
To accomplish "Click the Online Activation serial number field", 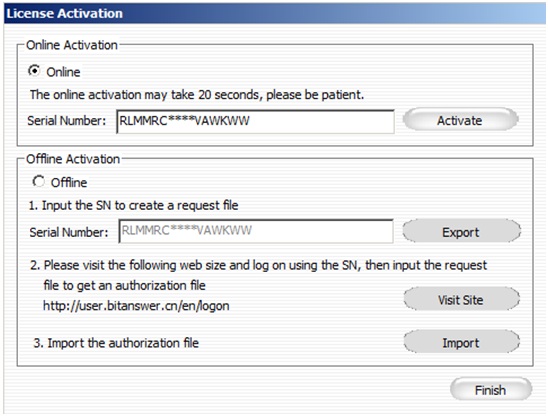I will 255,121.
